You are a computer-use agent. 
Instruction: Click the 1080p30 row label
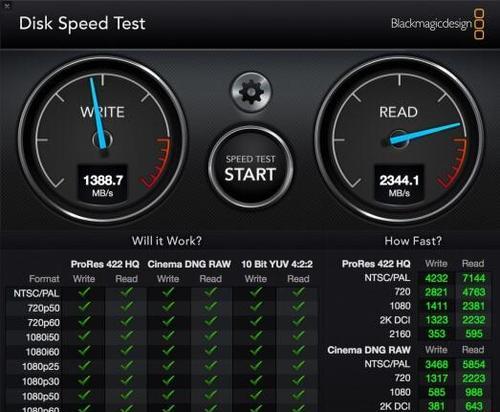pos(41,381)
